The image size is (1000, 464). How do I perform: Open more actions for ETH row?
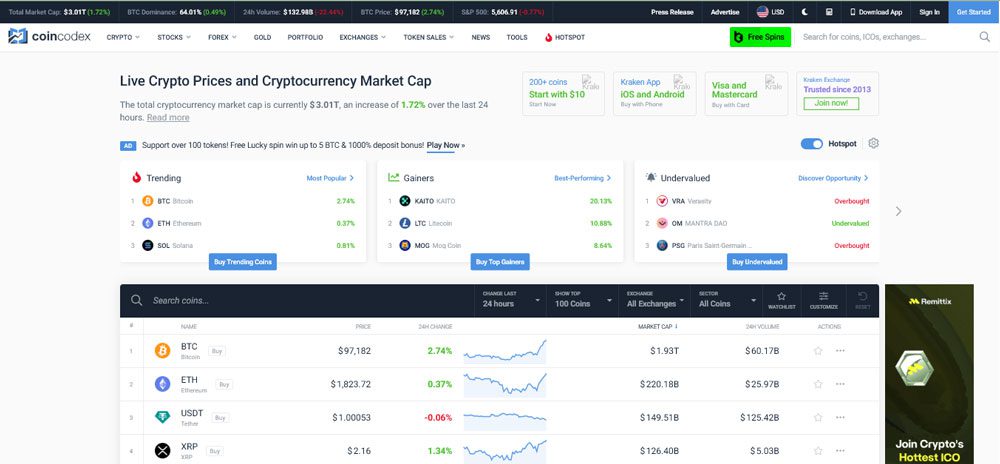coord(841,384)
